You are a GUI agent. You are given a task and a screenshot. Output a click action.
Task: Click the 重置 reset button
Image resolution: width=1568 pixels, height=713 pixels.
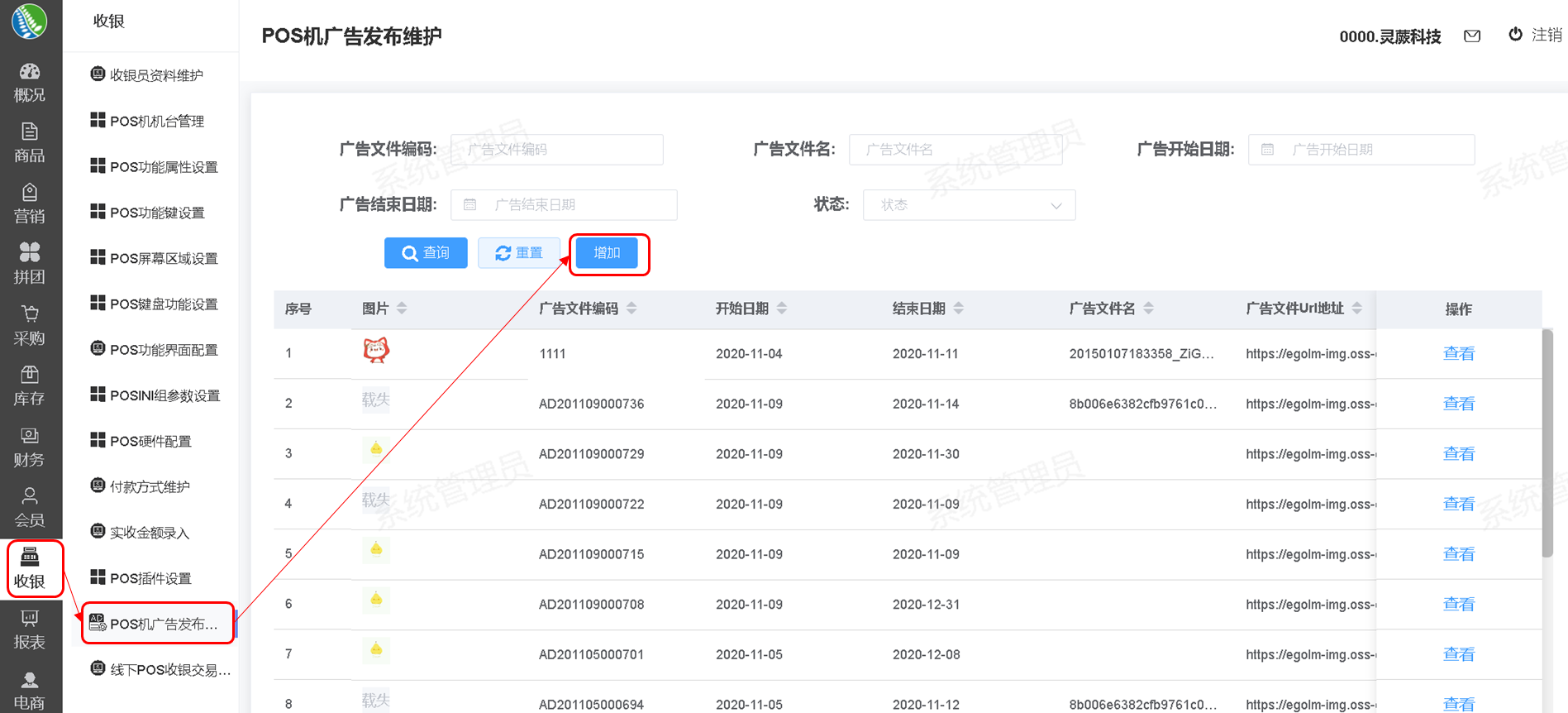tap(519, 253)
